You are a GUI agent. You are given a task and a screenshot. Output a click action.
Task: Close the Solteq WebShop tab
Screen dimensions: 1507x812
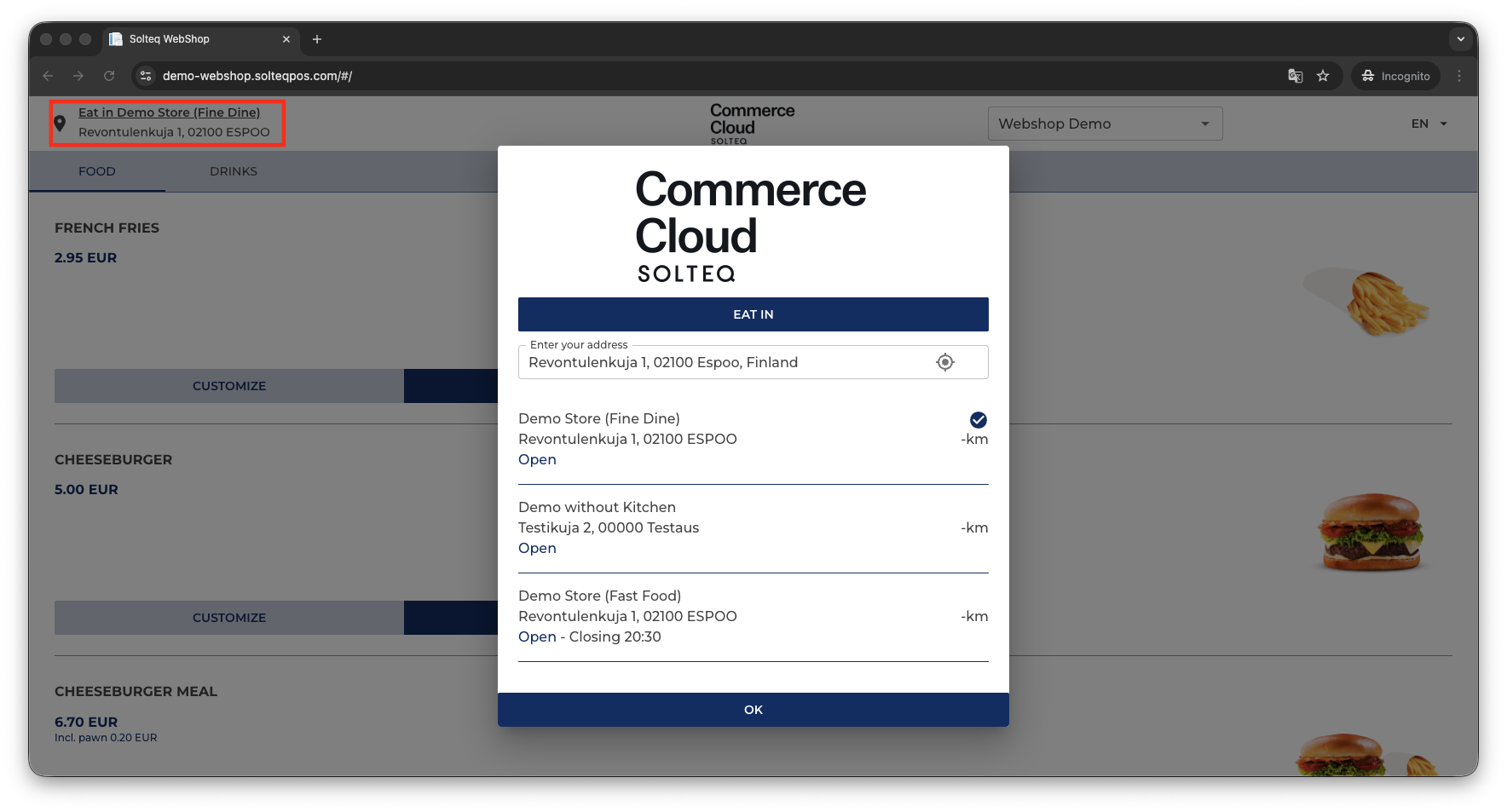click(x=286, y=39)
